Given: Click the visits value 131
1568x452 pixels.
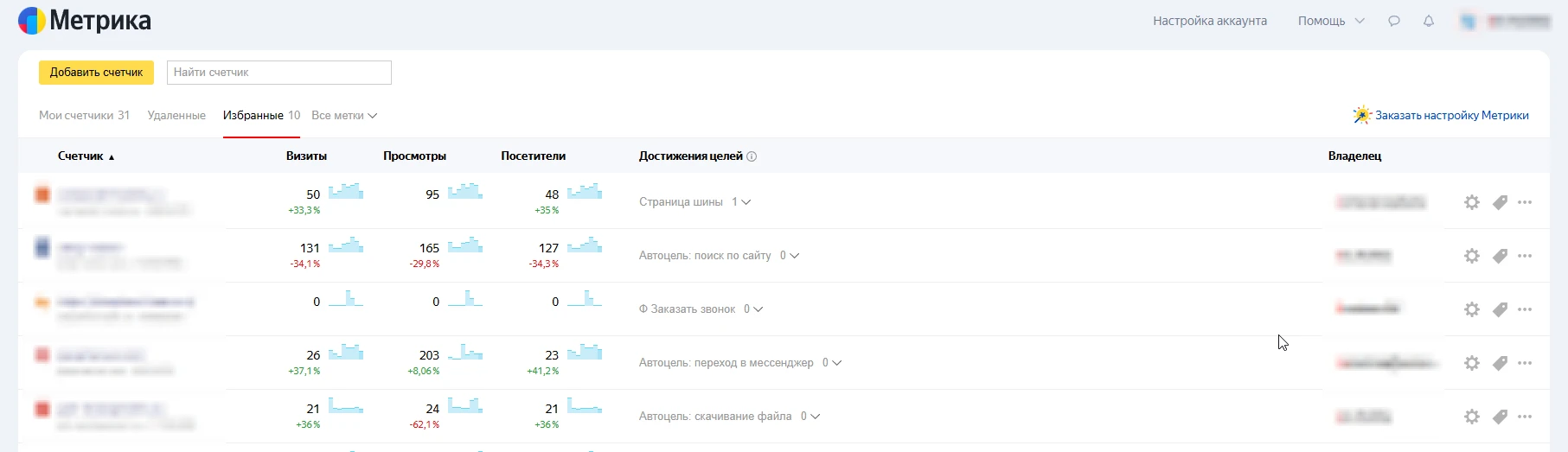Looking at the screenshot, I should click(x=310, y=248).
